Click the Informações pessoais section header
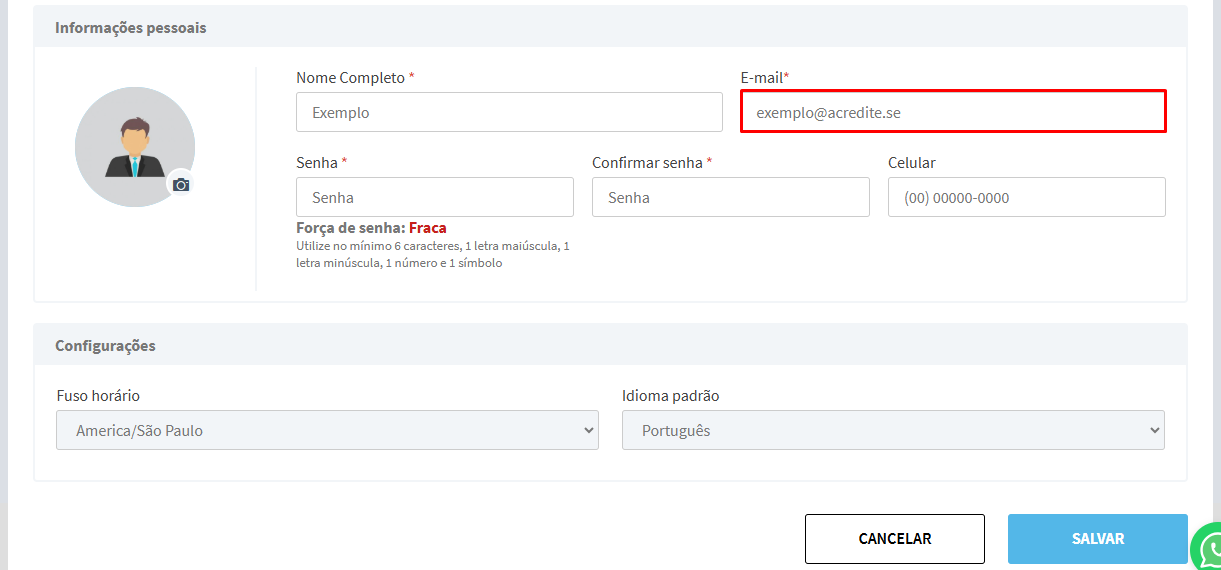The height and width of the screenshot is (570, 1221). click(x=130, y=28)
